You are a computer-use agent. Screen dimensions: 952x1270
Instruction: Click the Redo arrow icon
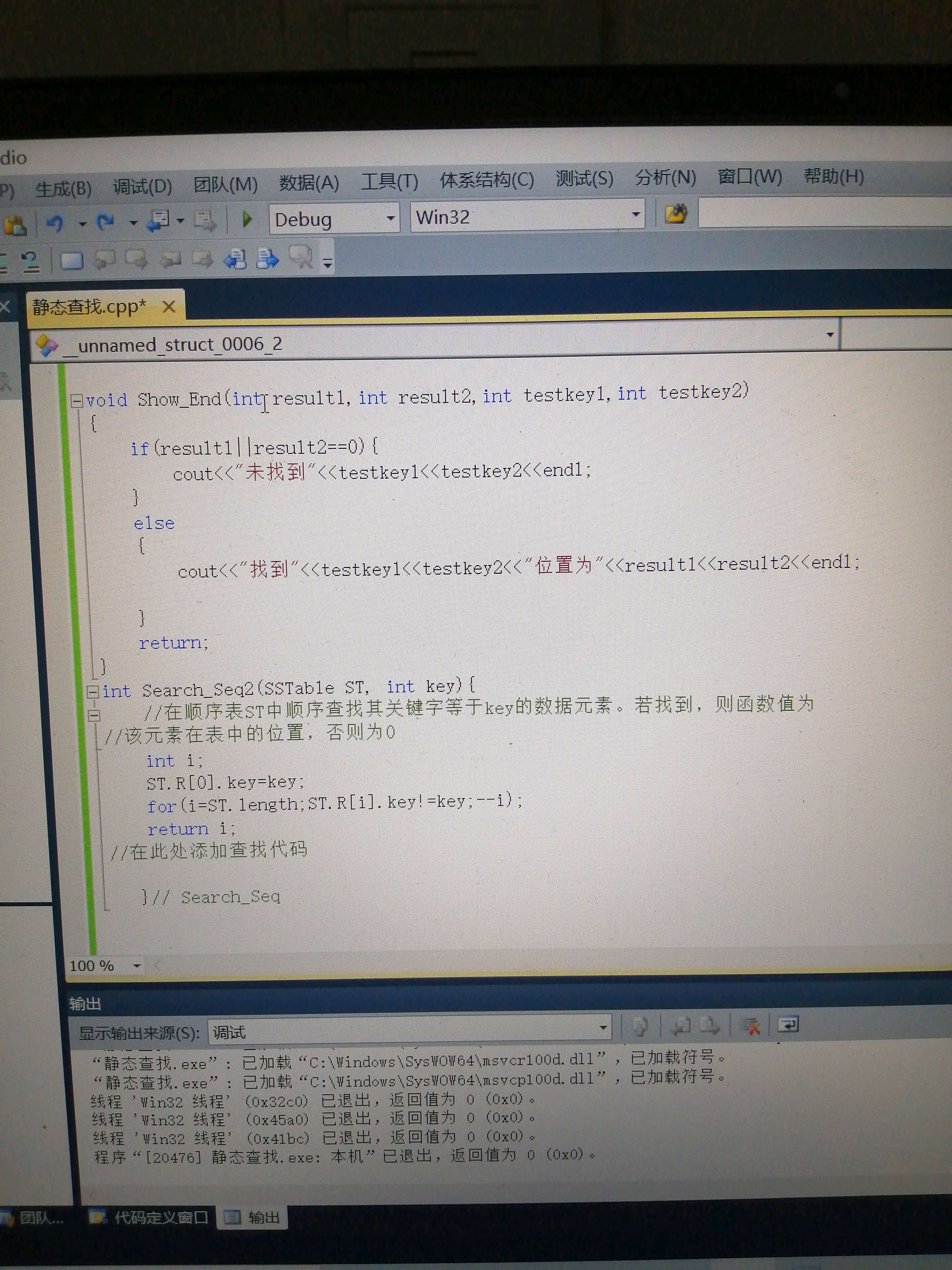[106, 222]
